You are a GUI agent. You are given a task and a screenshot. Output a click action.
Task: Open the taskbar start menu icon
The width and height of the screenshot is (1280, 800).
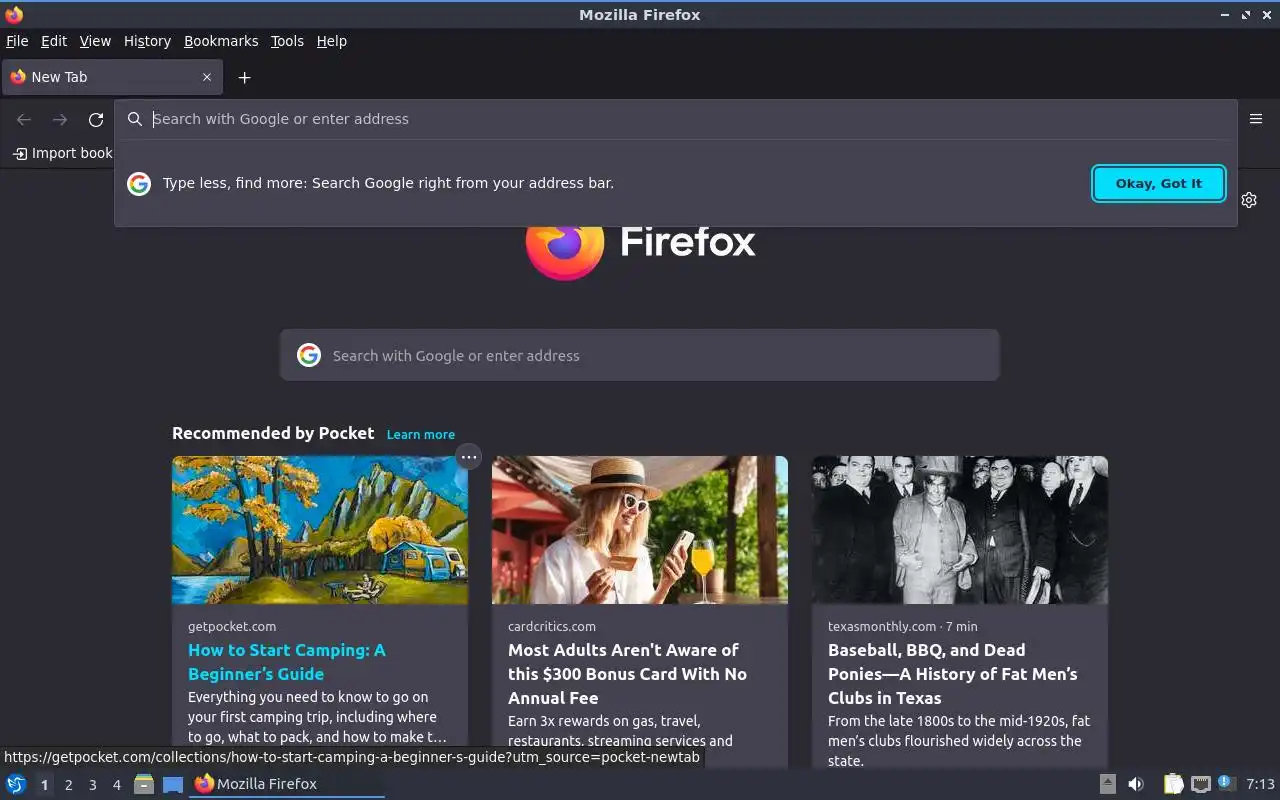pos(16,784)
